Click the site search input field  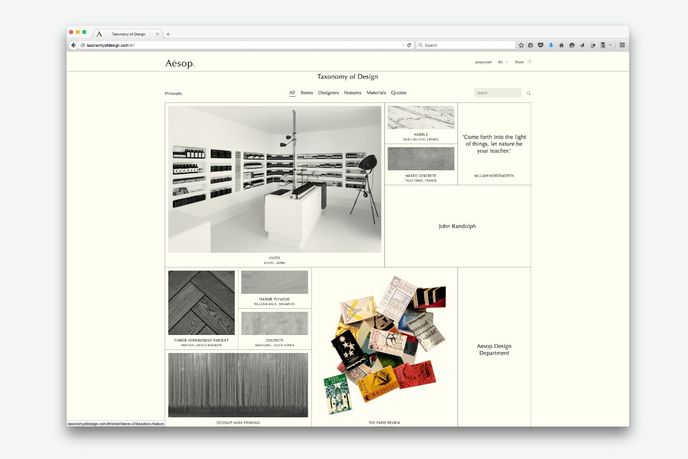[x=497, y=93]
